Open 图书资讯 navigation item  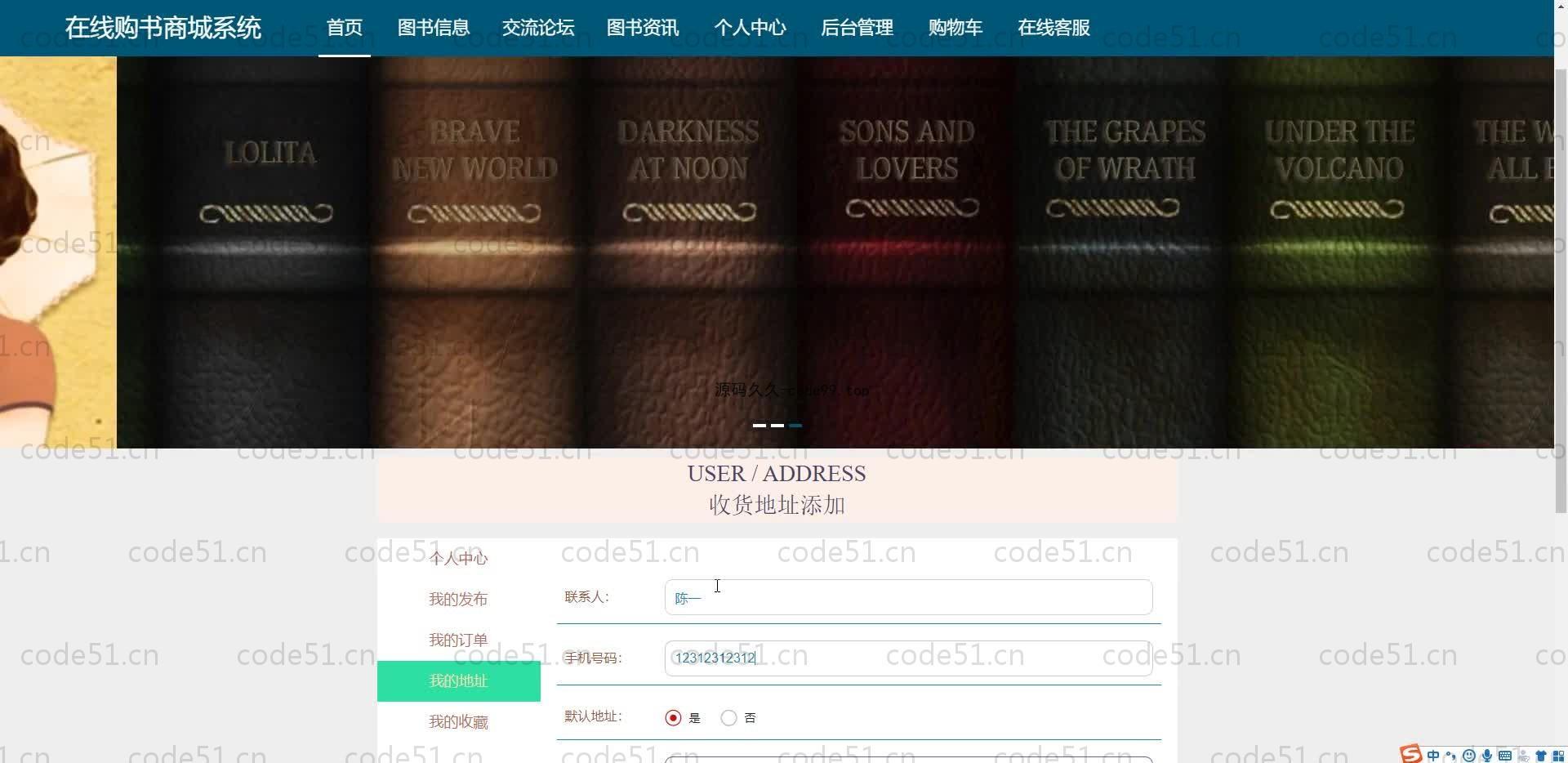click(643, 28)
